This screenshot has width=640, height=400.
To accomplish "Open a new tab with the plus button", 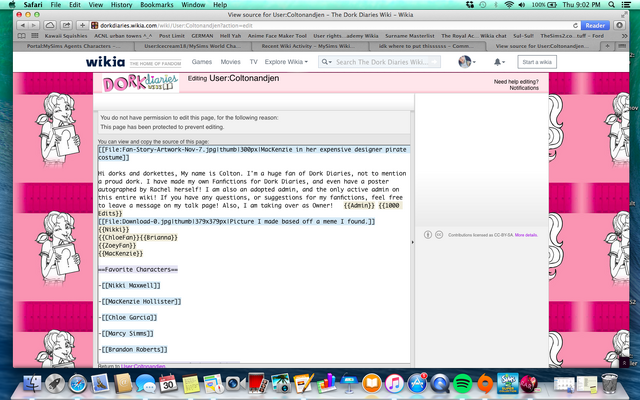I will (607, 46).
